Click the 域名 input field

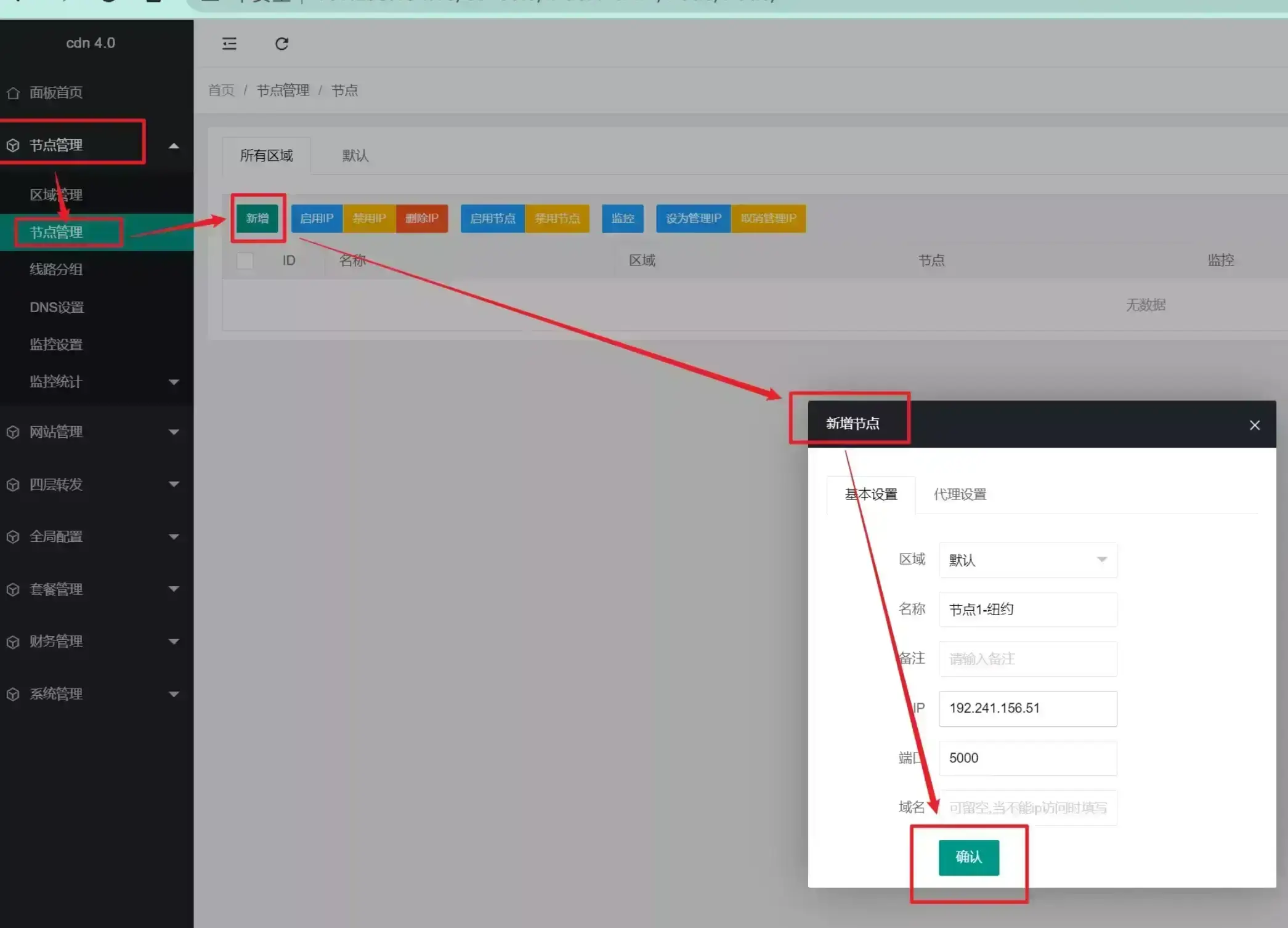[1027, 808]
